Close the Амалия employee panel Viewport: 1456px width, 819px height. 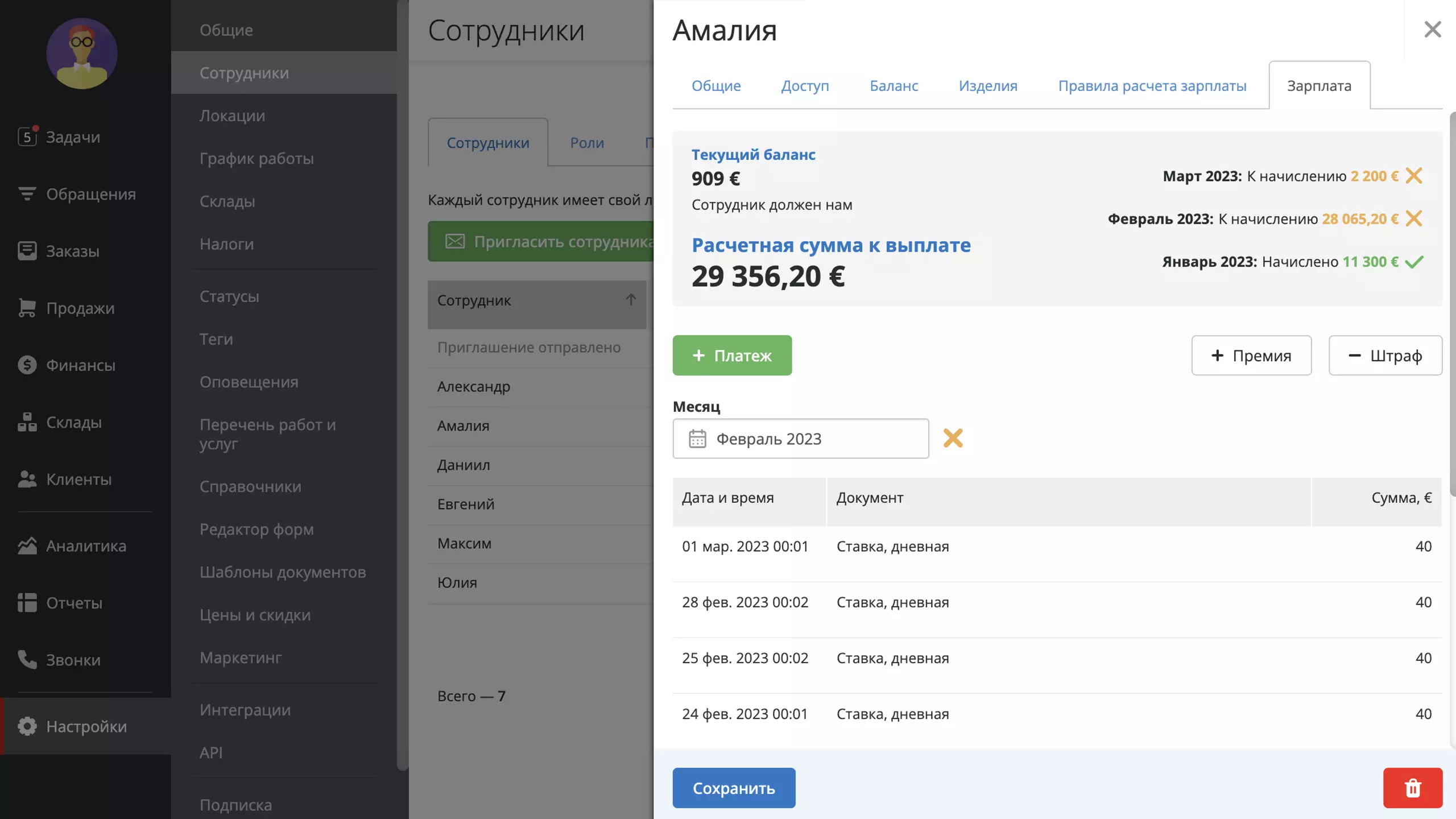point(1432,29)
